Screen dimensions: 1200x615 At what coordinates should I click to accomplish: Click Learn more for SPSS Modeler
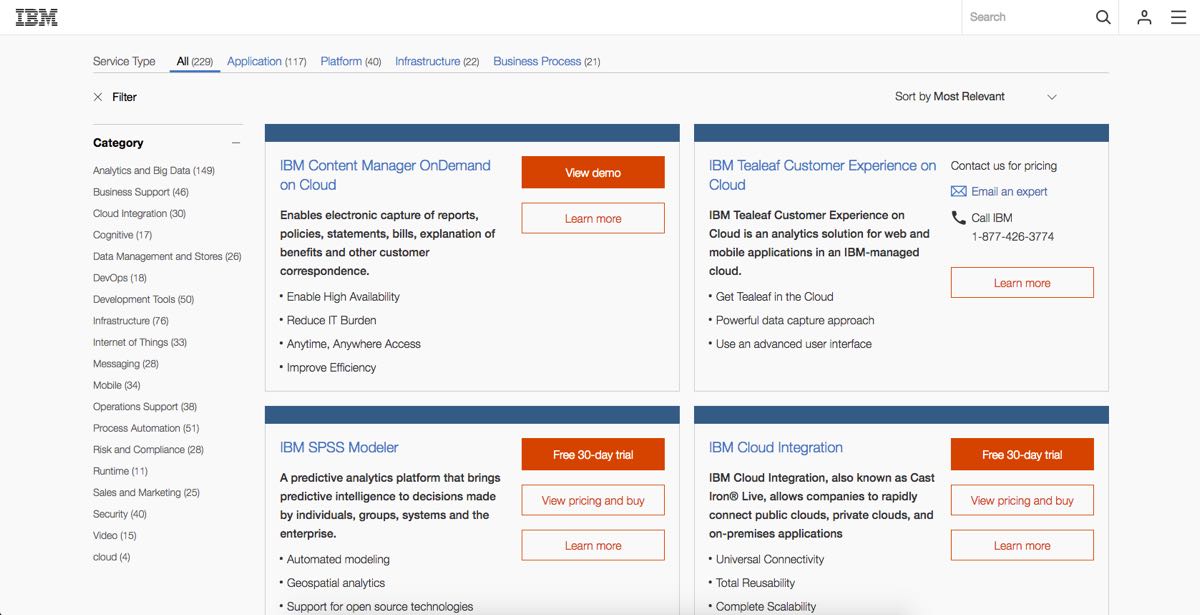click(x=593, y=545)
